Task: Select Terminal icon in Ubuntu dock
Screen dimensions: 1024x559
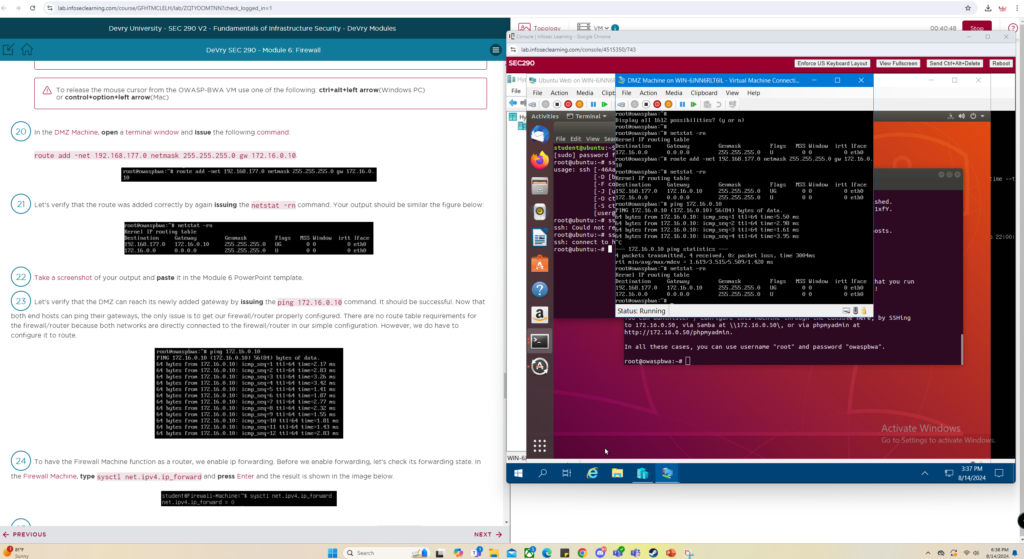Action: 539,340
